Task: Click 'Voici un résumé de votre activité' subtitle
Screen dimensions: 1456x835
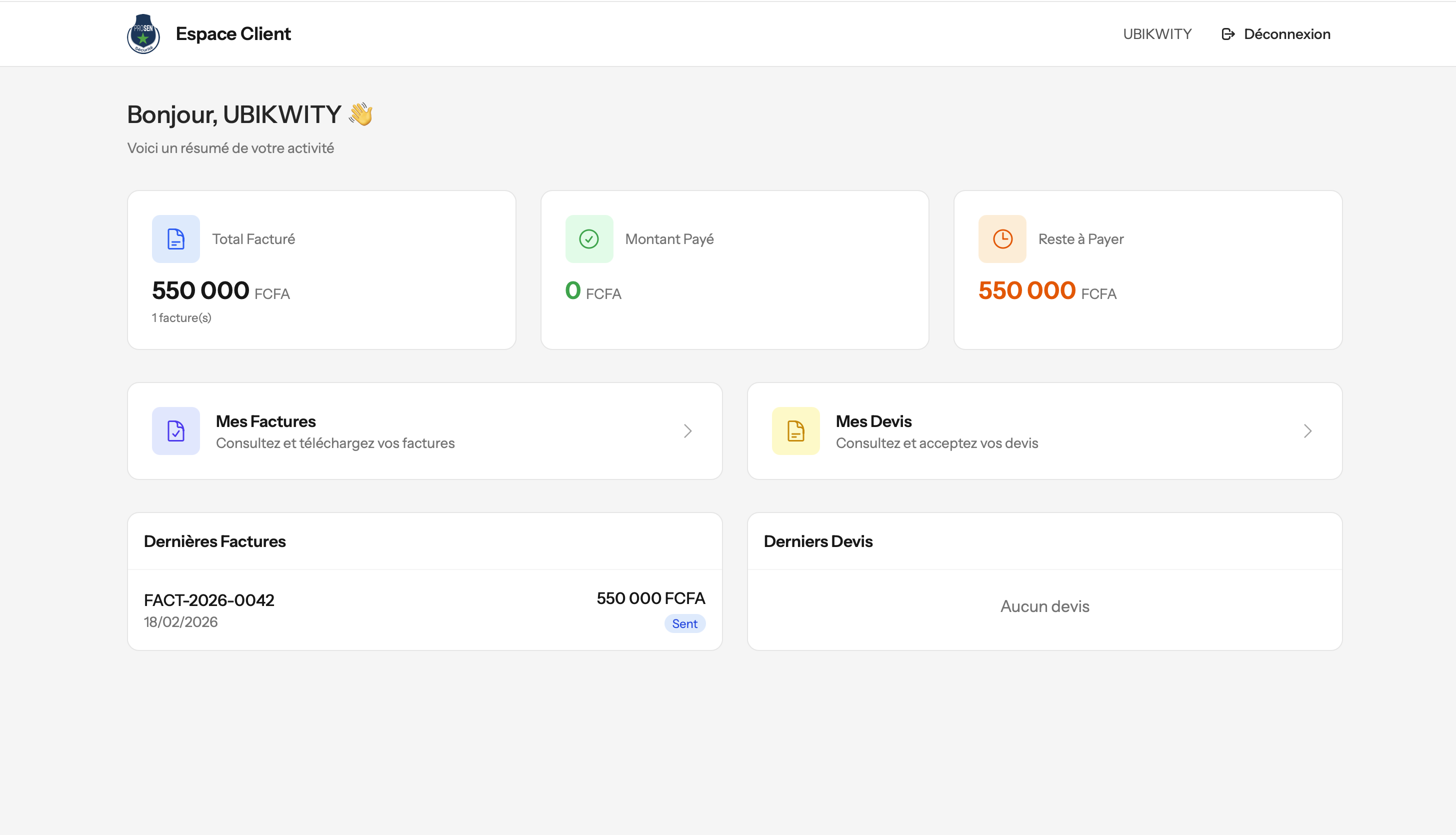Action: click(230, 148)
